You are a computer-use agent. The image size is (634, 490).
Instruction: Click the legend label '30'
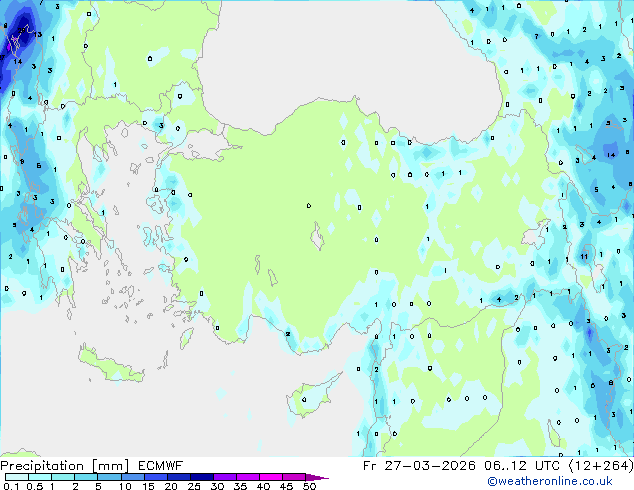[x=217, y=486]
